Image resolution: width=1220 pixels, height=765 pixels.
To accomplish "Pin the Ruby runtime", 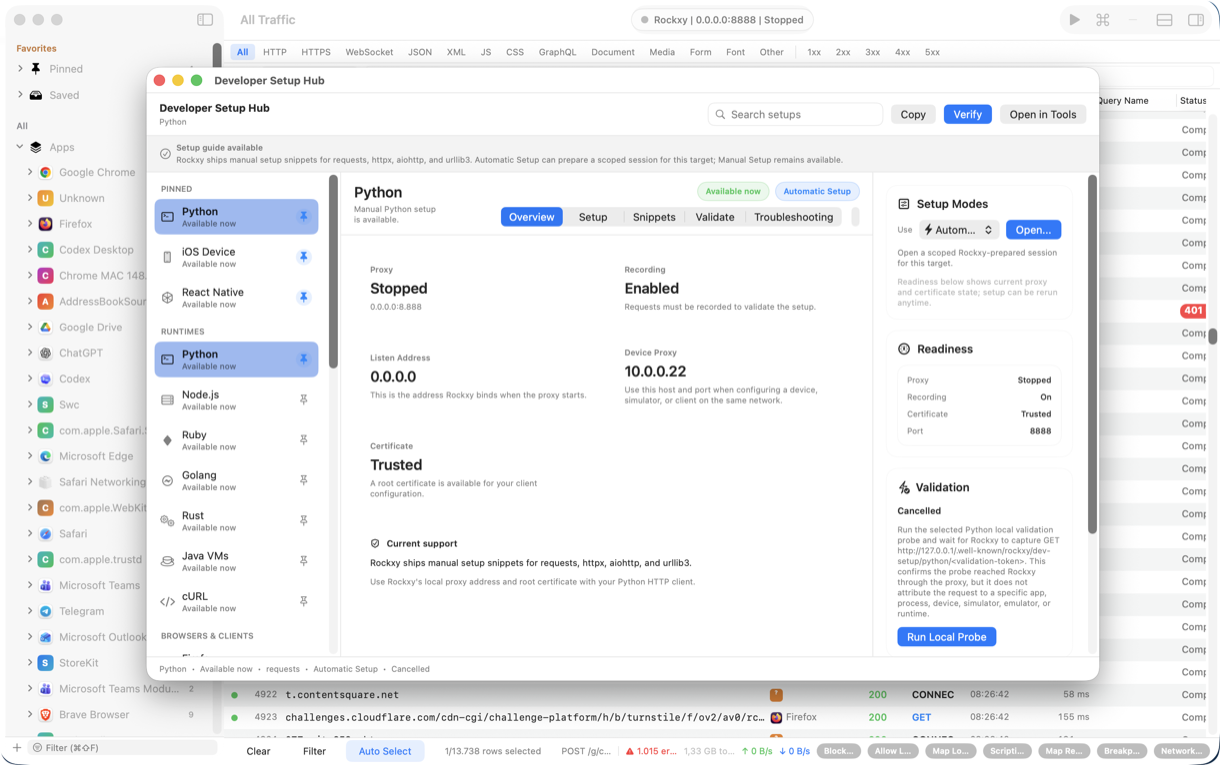I will [303, 440].
